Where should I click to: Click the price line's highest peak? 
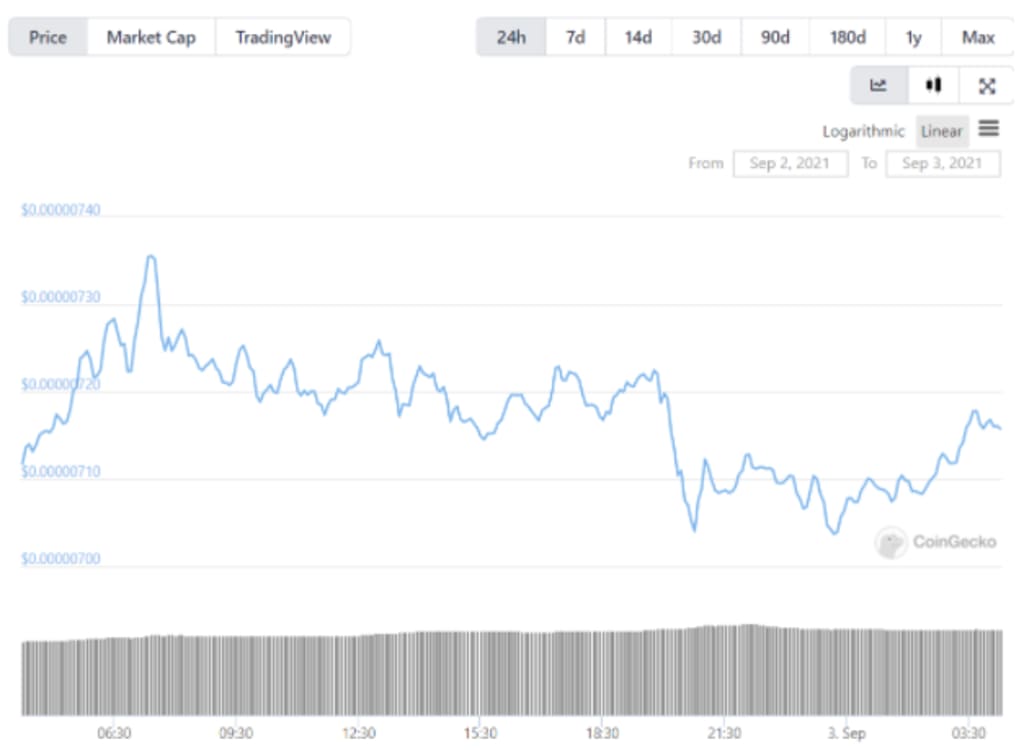[x=151, y=257]
